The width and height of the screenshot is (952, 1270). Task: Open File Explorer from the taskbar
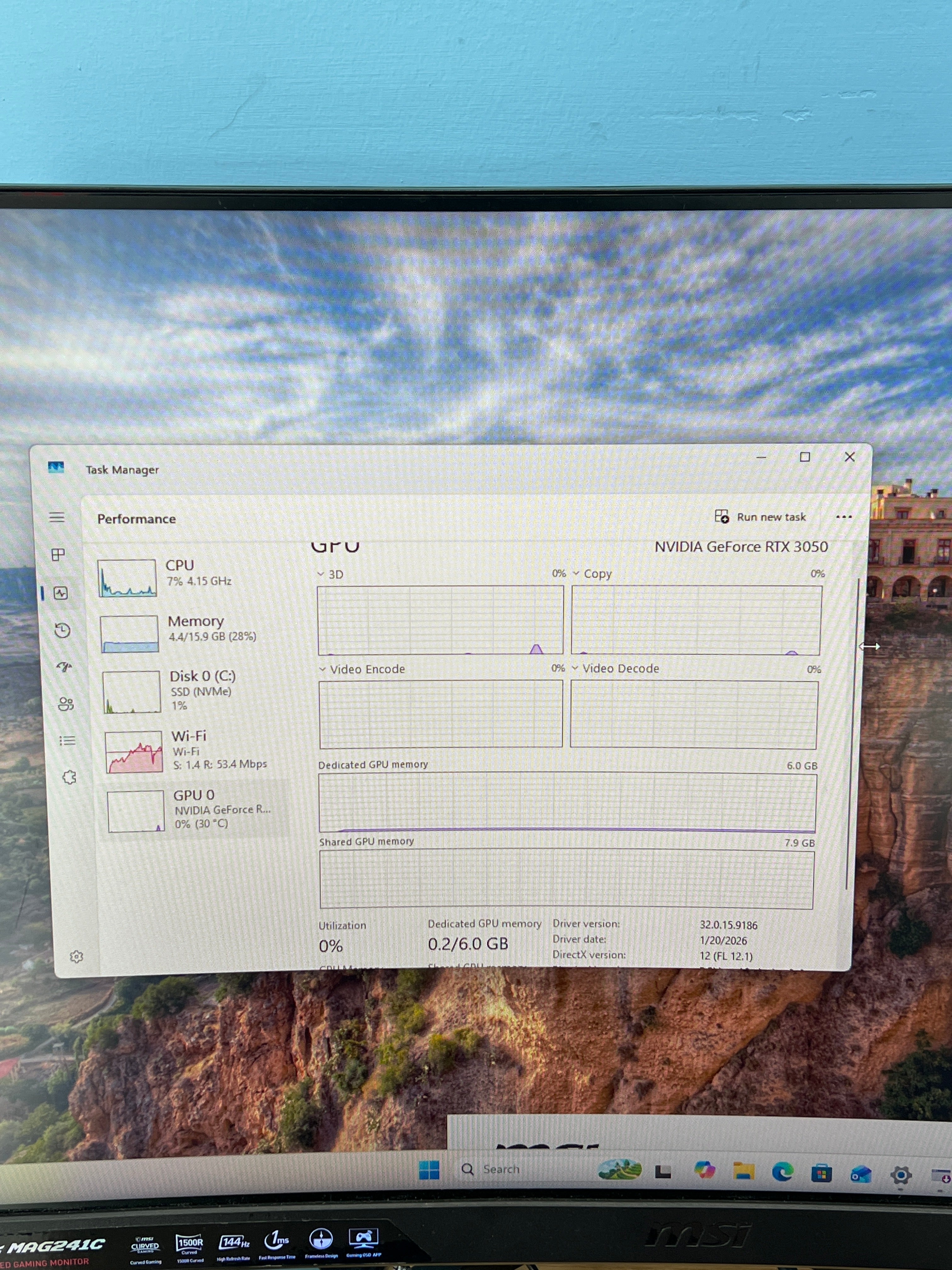744,1172
